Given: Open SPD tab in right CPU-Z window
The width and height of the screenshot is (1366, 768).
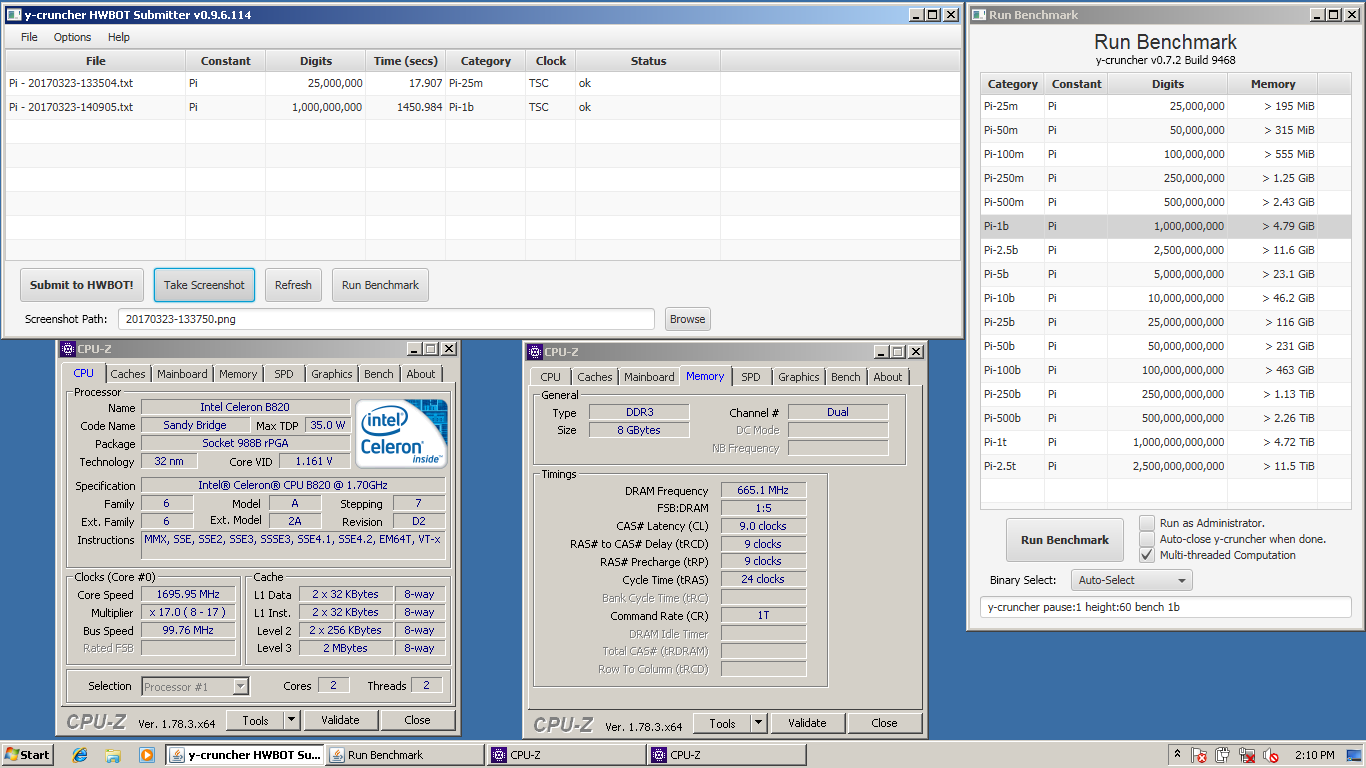Looking at the screenshot, I should 751,377.
